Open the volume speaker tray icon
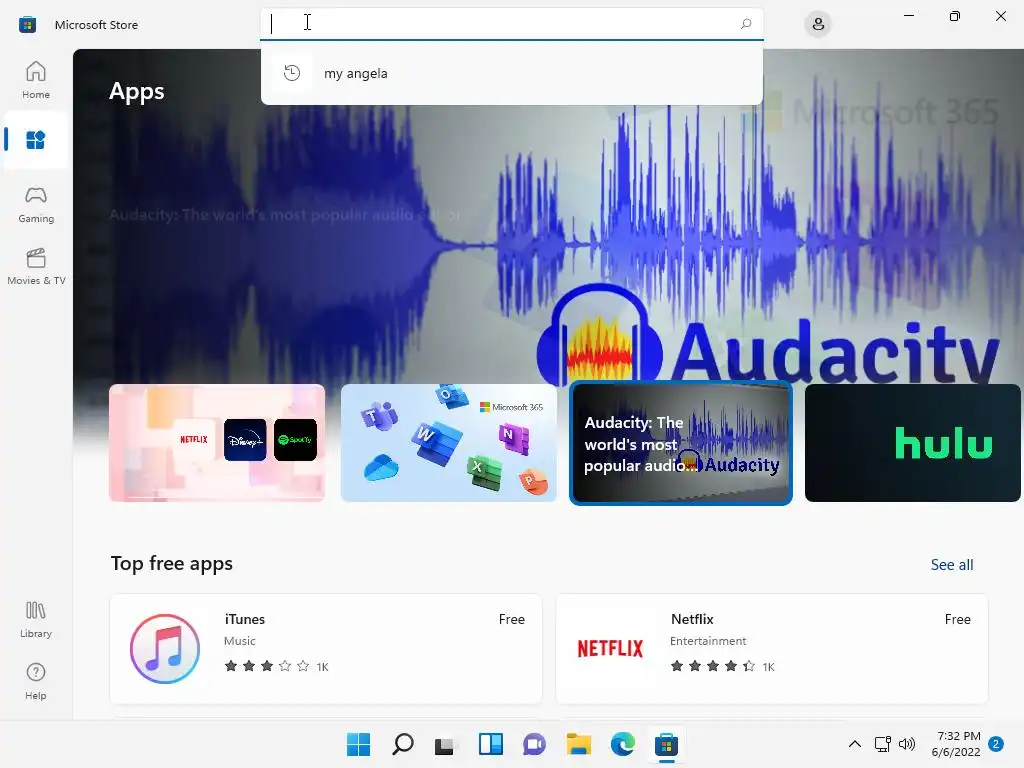Image resolution: width=1024 pixels, height=768 pixels. coord(906,744)
